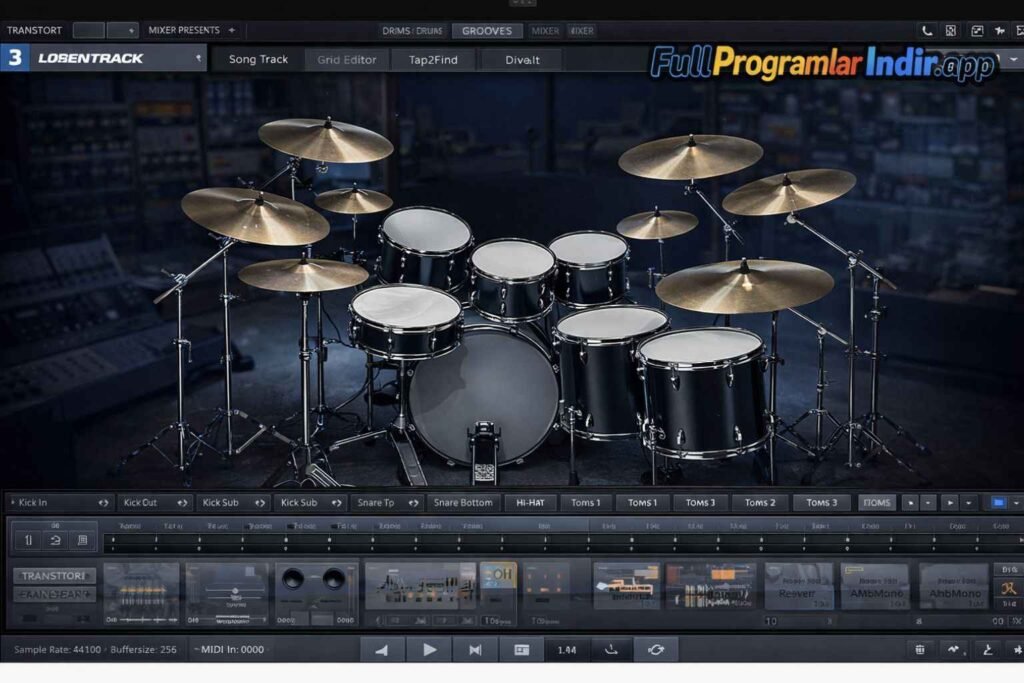This screenshot has height=683, width=1024.
Task: Click the Tap2Find button
Action: click(x=434, y=59)
